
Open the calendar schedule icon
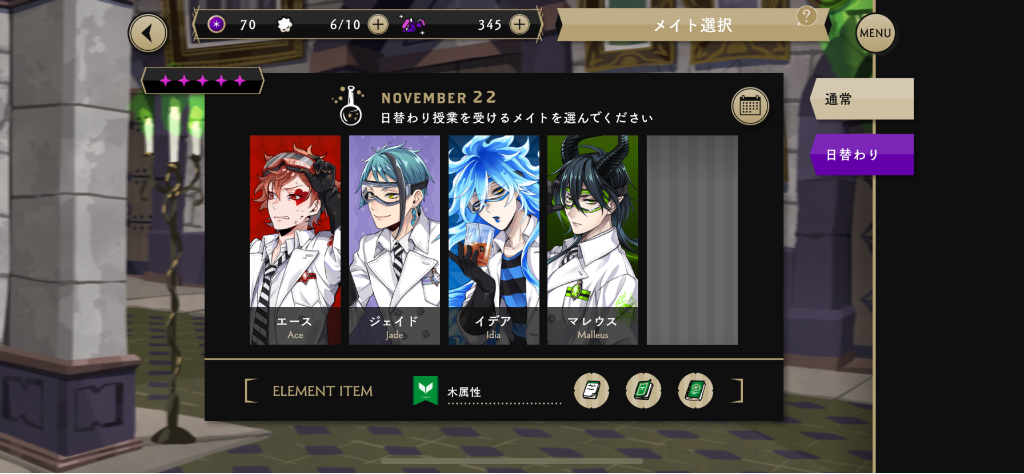(x=750, y=106)
